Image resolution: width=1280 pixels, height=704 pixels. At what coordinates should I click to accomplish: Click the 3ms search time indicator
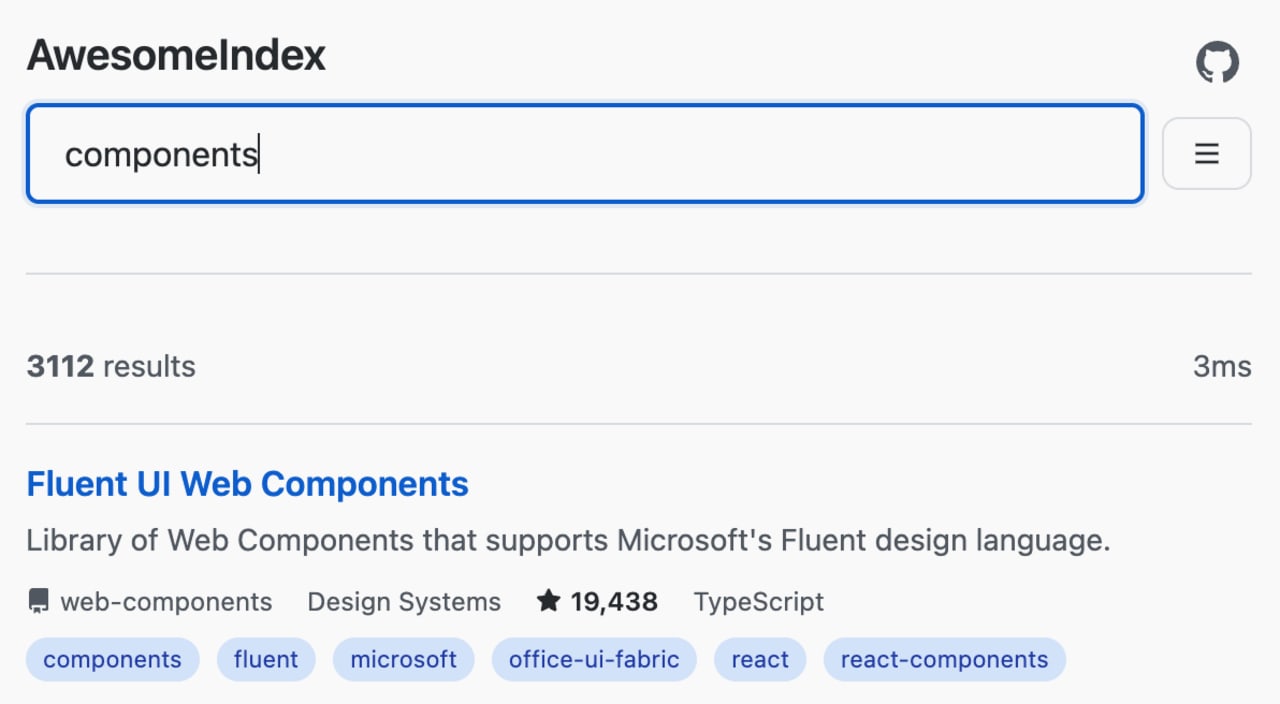1221,367
